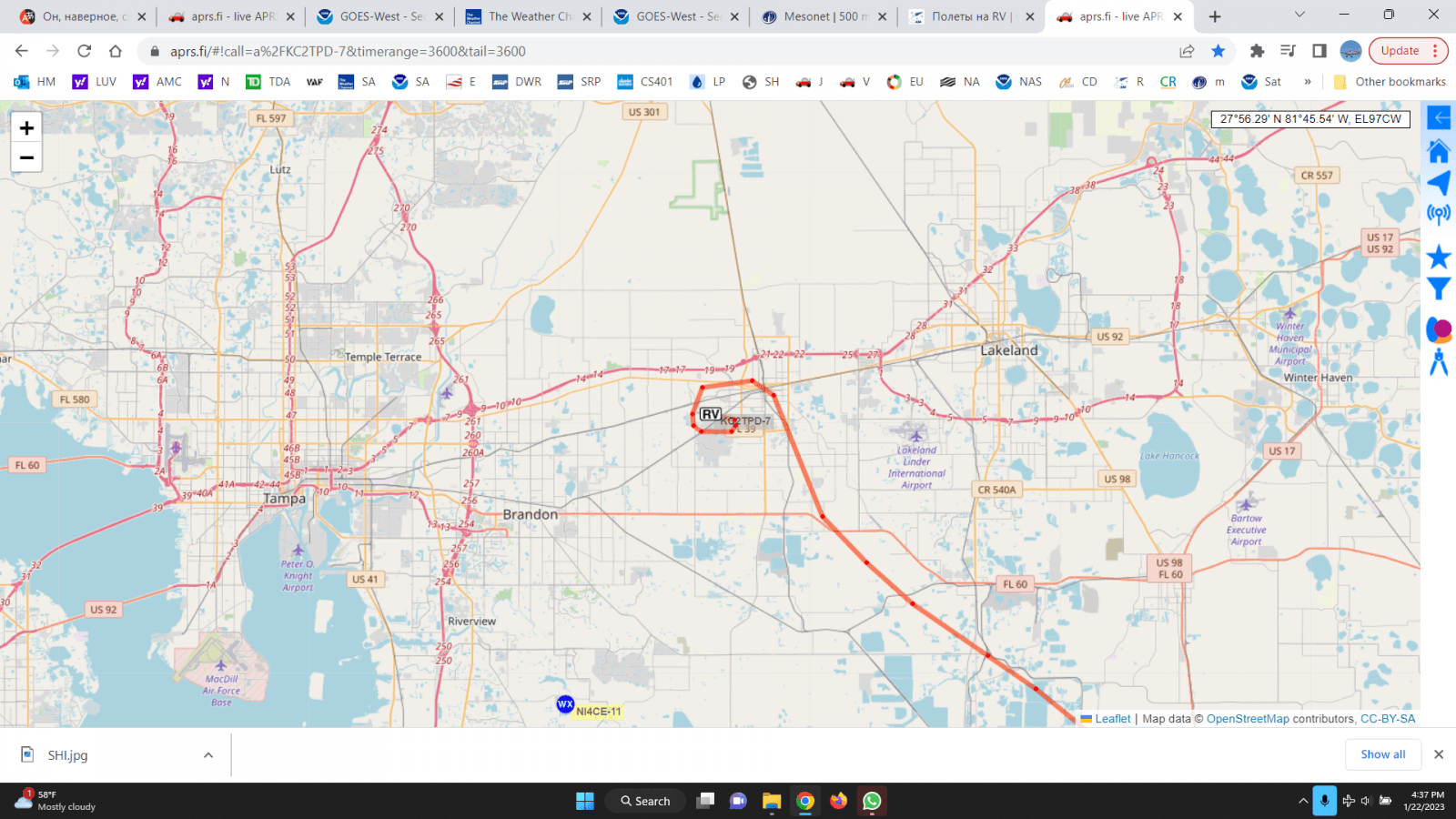Click the location arrow icon in sidebar
The image size is (1456, 819).
click(x=1439, y=183)
